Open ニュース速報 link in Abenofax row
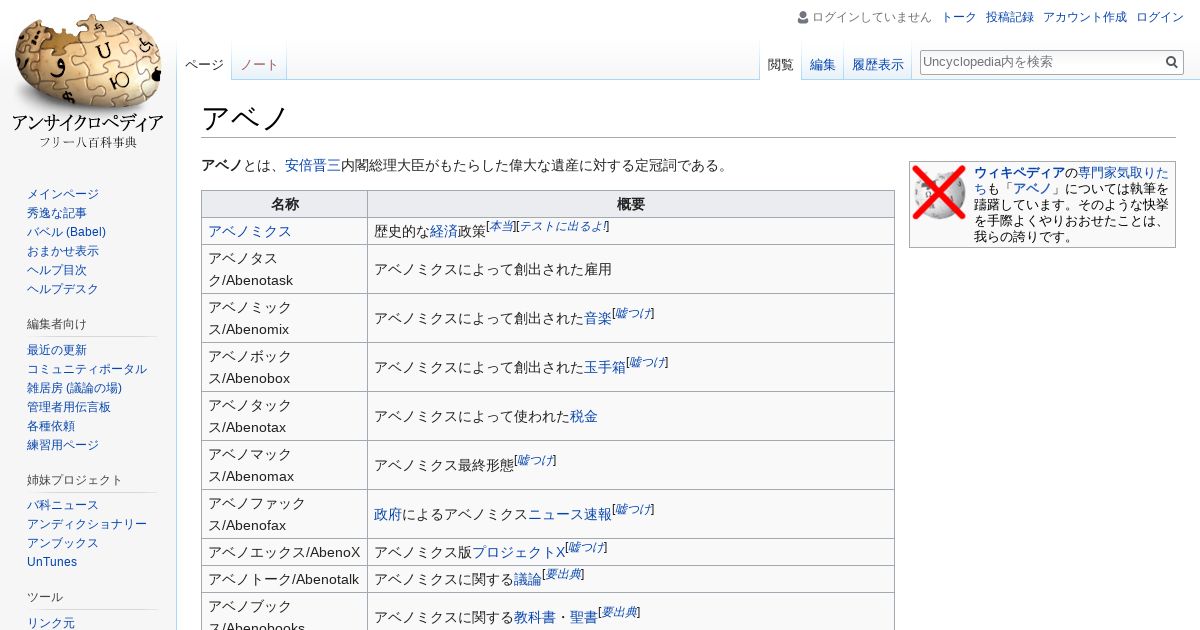 point(570,514)
